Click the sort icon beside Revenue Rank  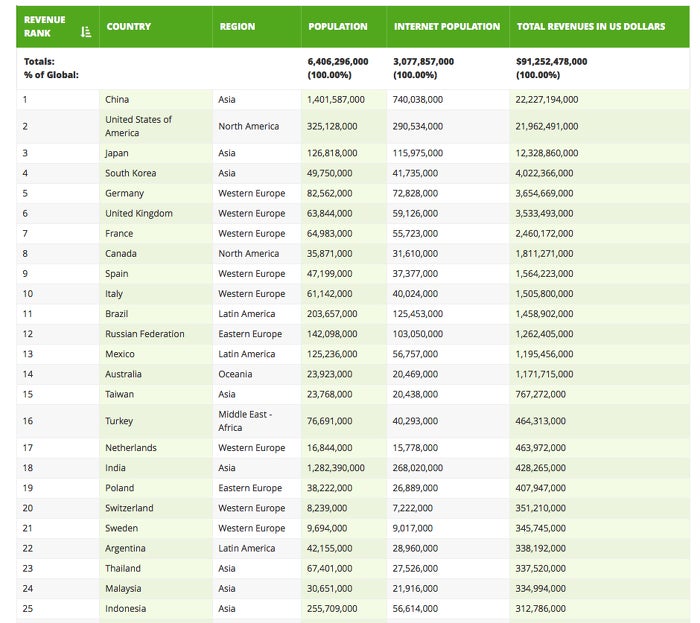(85, 32)
